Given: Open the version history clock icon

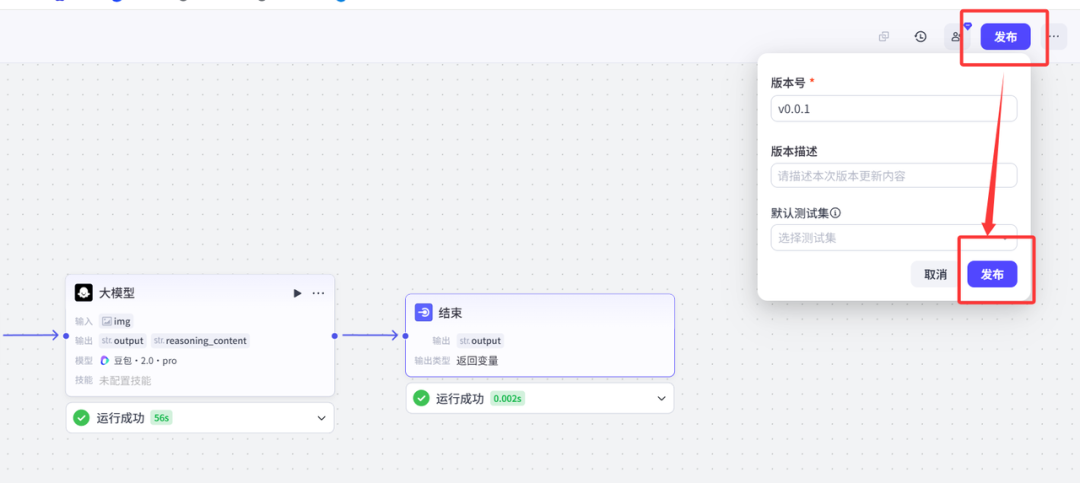Looking at the screenshot, I should coord(920,37).
